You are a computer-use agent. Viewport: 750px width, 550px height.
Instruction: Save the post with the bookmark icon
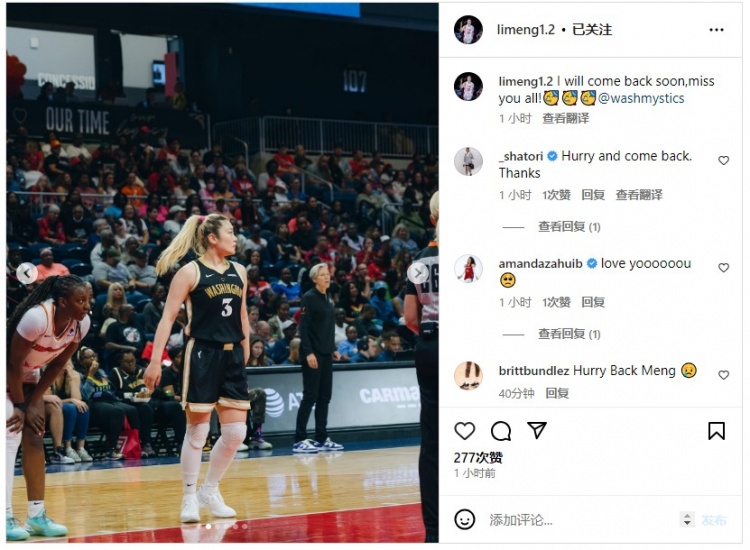point(716,431)
